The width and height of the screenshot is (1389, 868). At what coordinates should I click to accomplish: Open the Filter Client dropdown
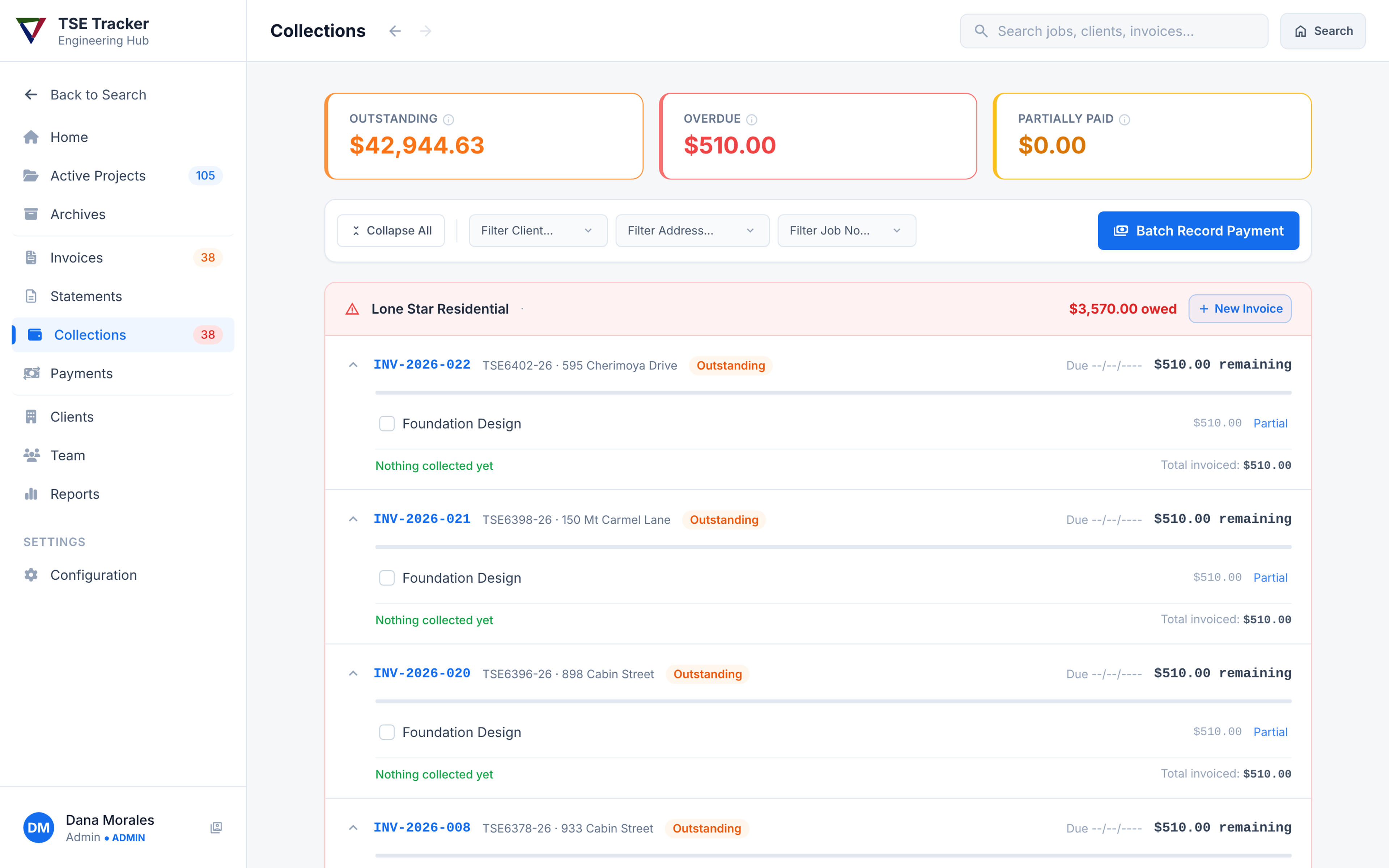coord(538,231)
